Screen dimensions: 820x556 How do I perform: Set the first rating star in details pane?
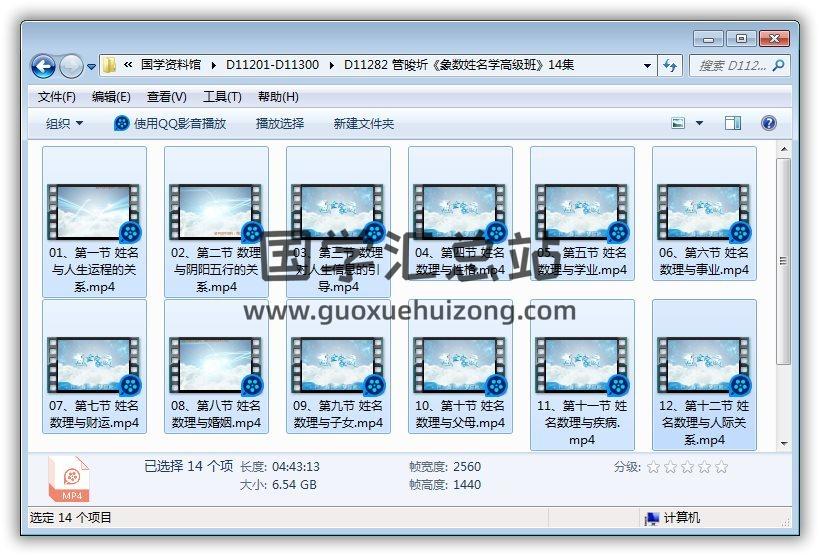point(653,467)
